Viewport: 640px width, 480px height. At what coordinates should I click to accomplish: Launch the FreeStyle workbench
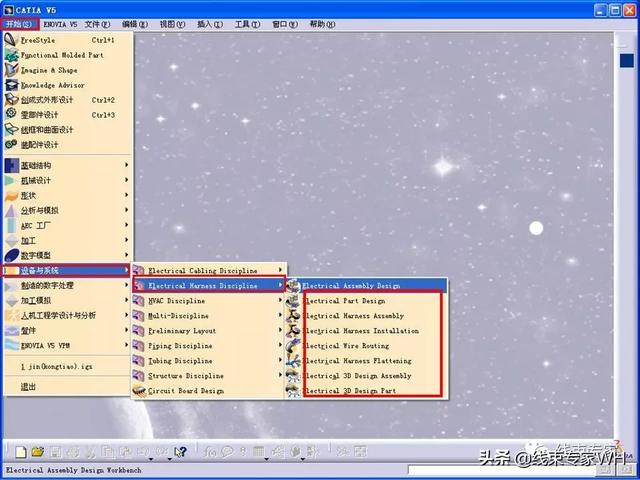[68, 40]
